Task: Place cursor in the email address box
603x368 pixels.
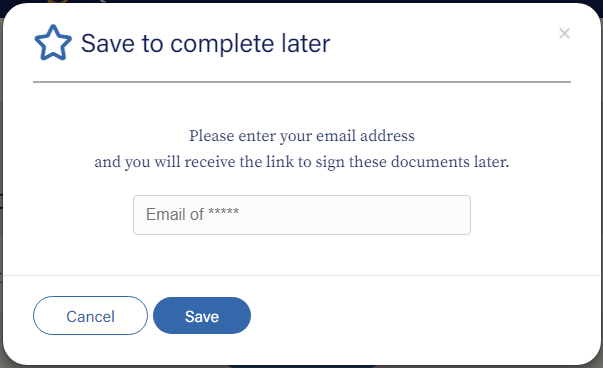Action: click(302, 215)
